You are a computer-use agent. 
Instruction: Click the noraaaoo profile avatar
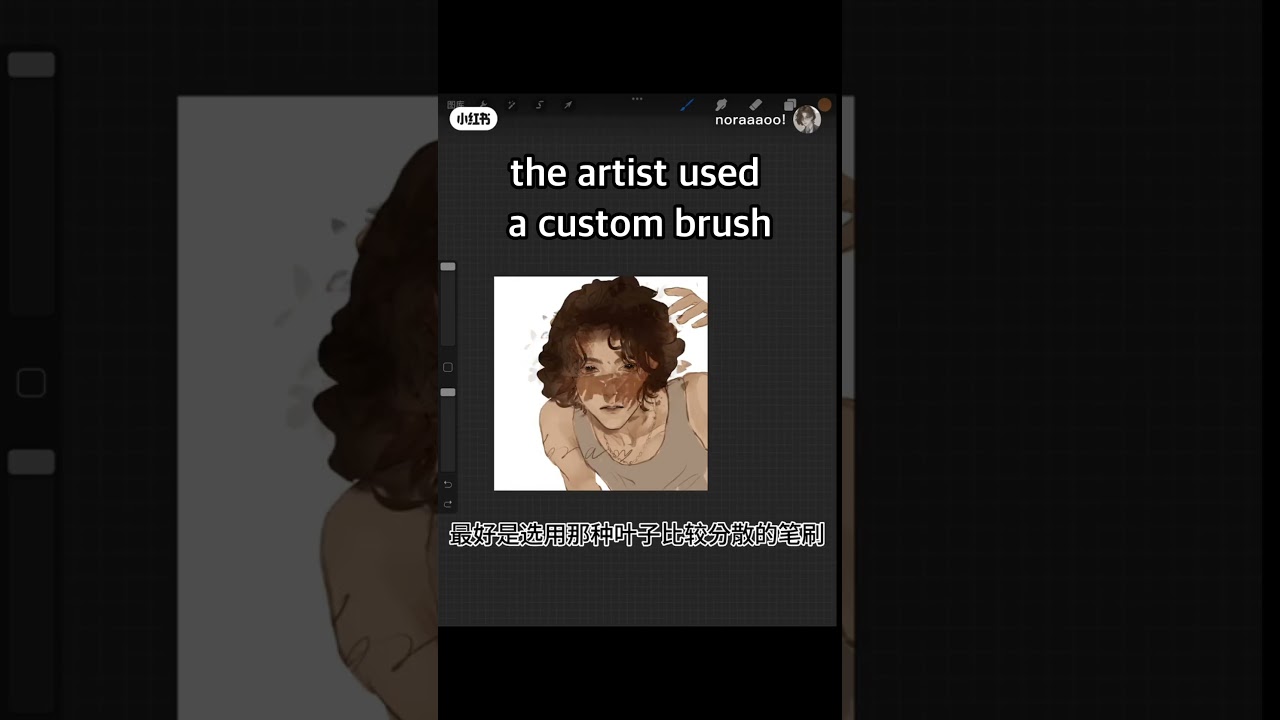(x=807, y=120)
